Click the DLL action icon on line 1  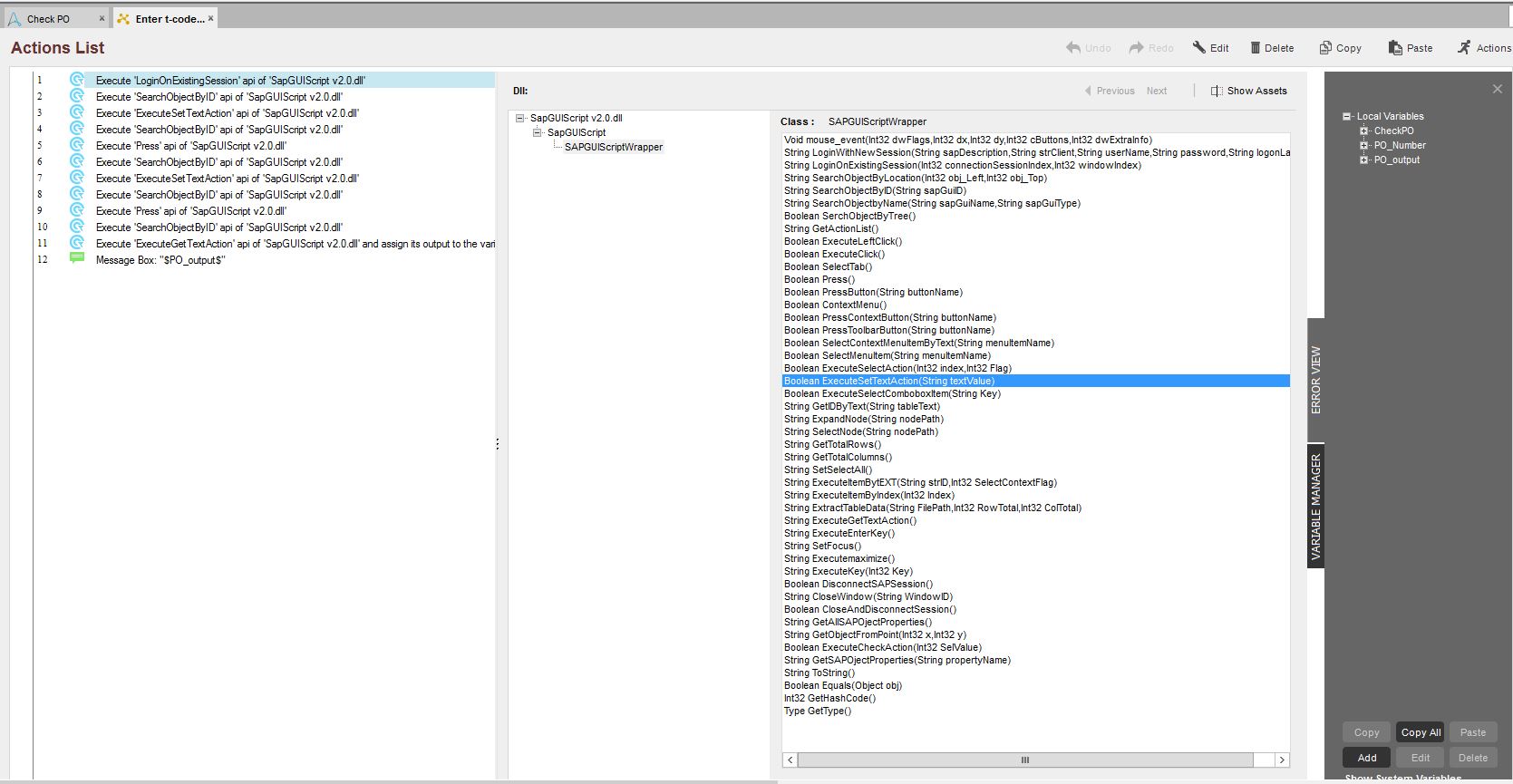[x=77, y=80]
